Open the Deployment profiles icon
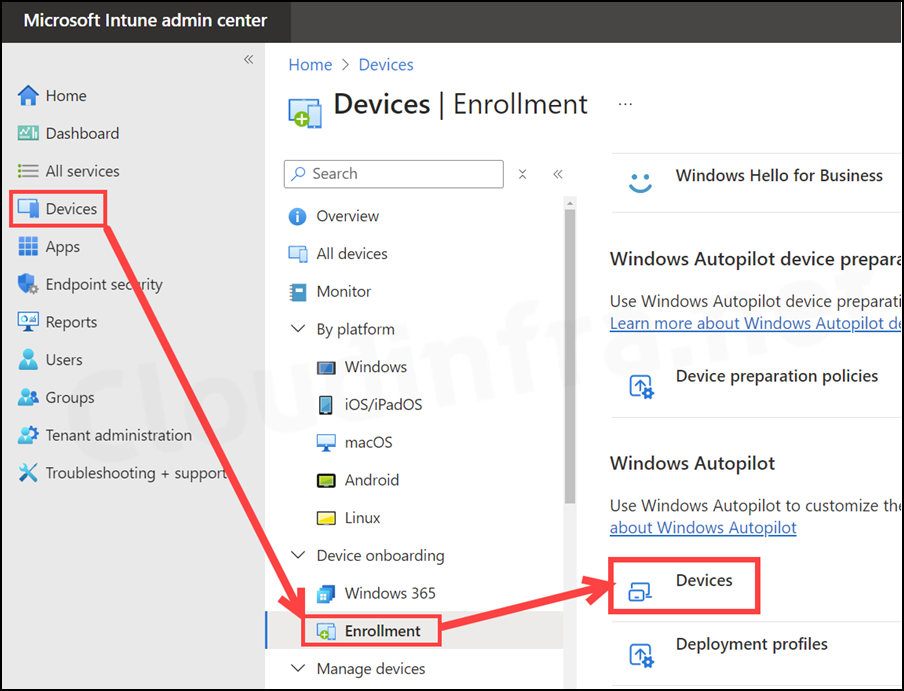The image size is (904, 691). pyautogui.click(x=641, y=655)
